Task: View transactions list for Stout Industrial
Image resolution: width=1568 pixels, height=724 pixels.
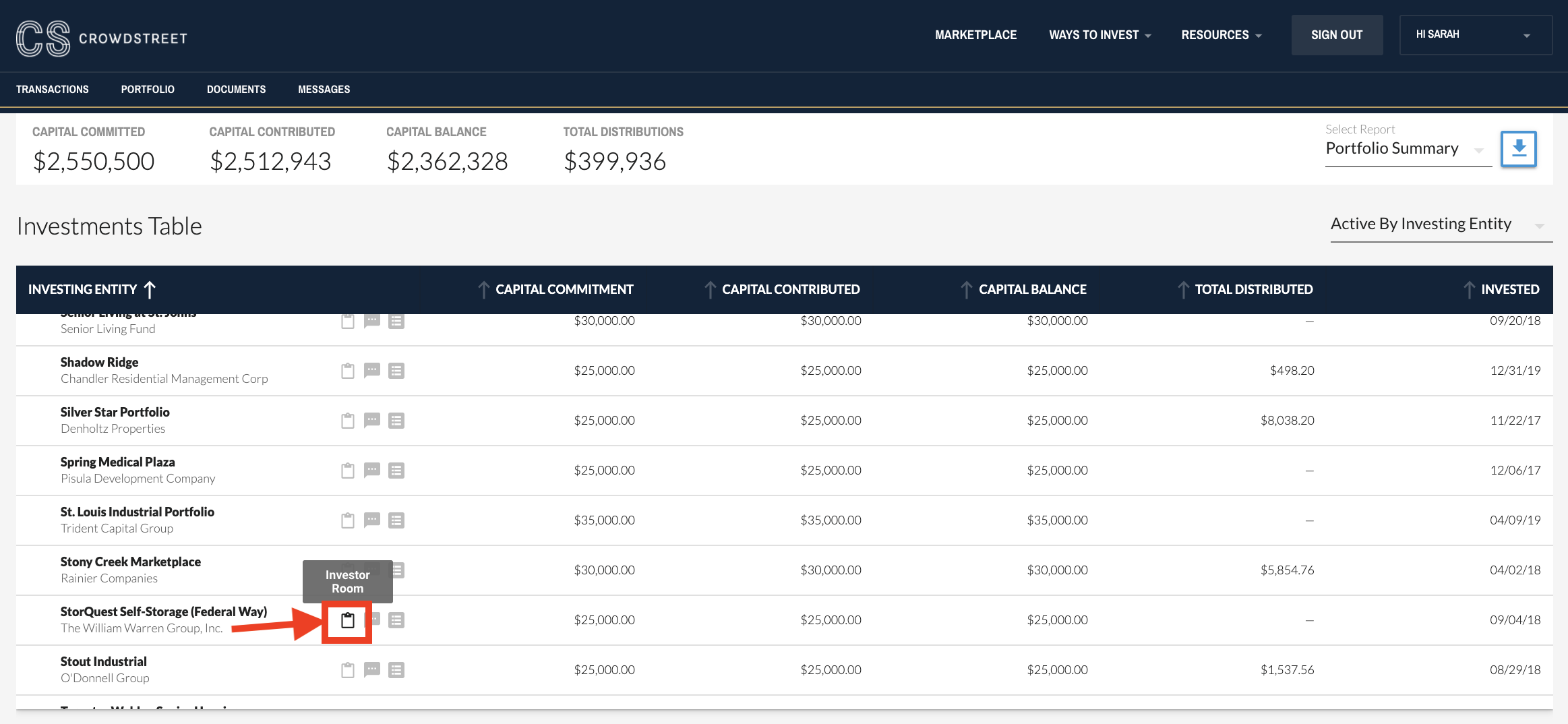Action: pyautogui.click(x=396, y=670)
